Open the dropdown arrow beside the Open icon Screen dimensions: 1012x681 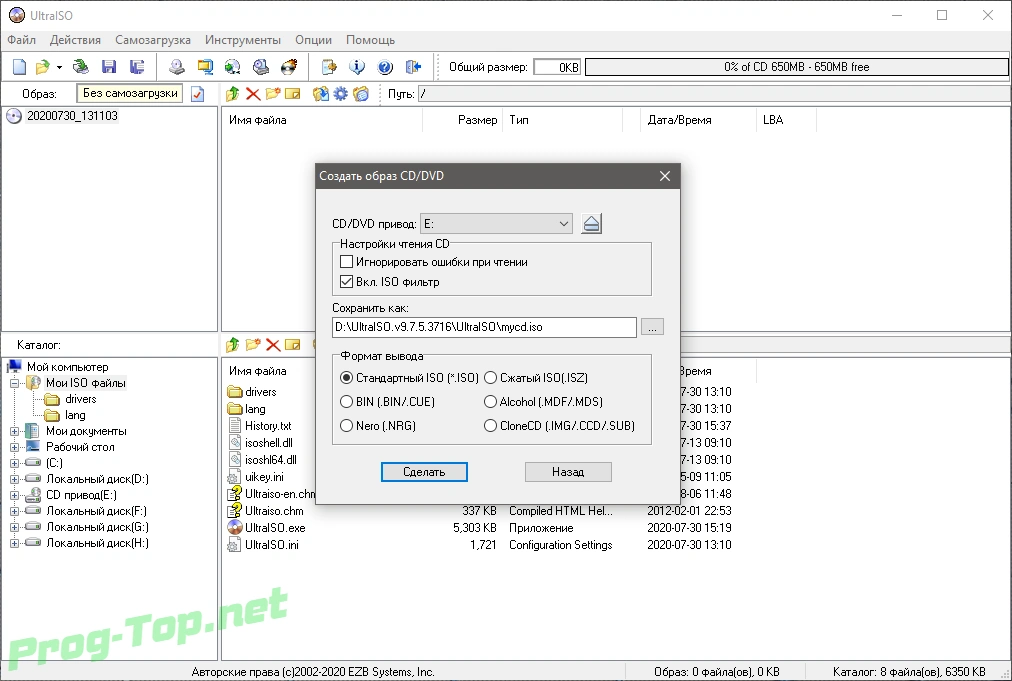point(59,67)
